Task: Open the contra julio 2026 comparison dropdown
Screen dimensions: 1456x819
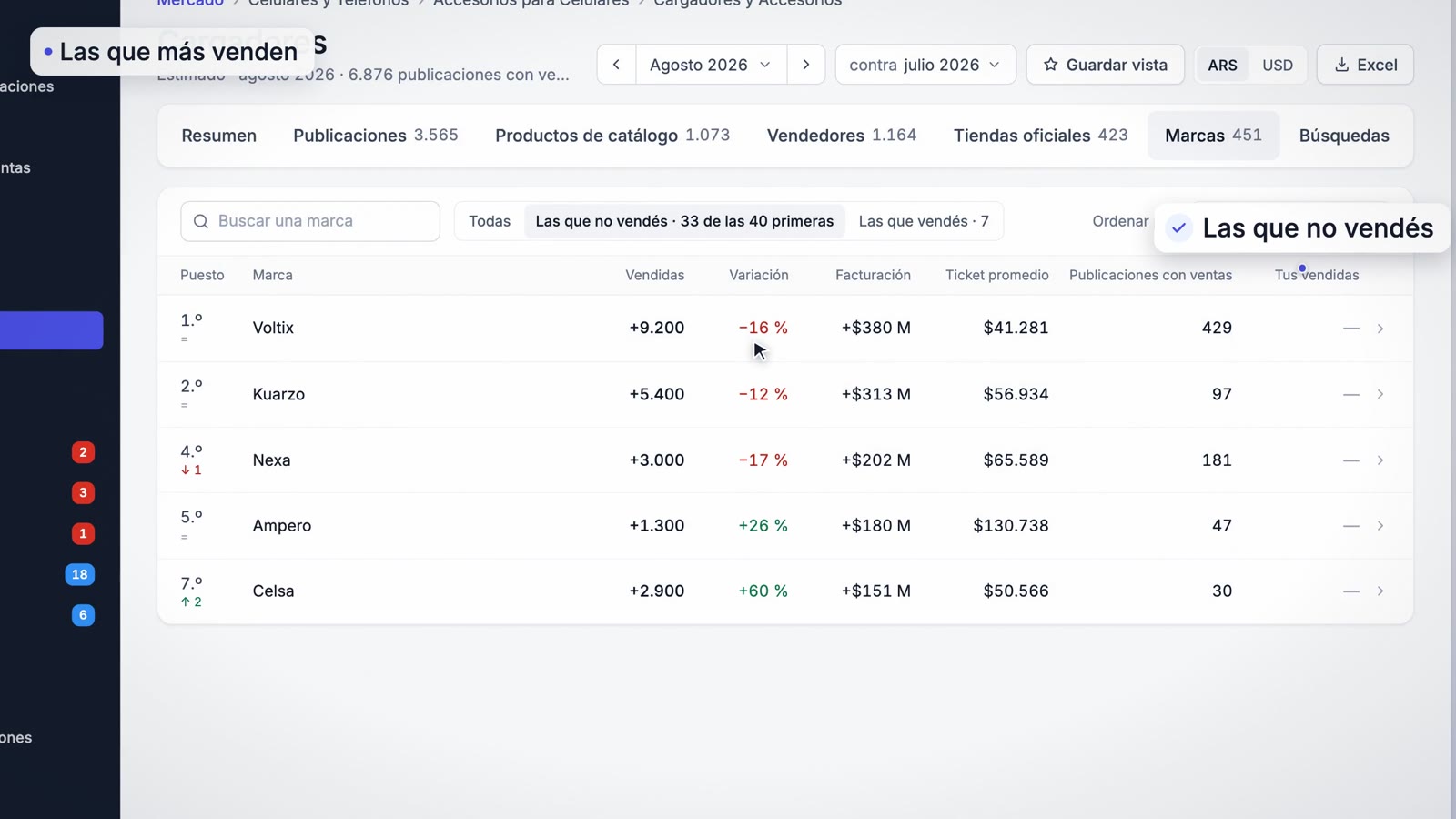Action: 925,65
